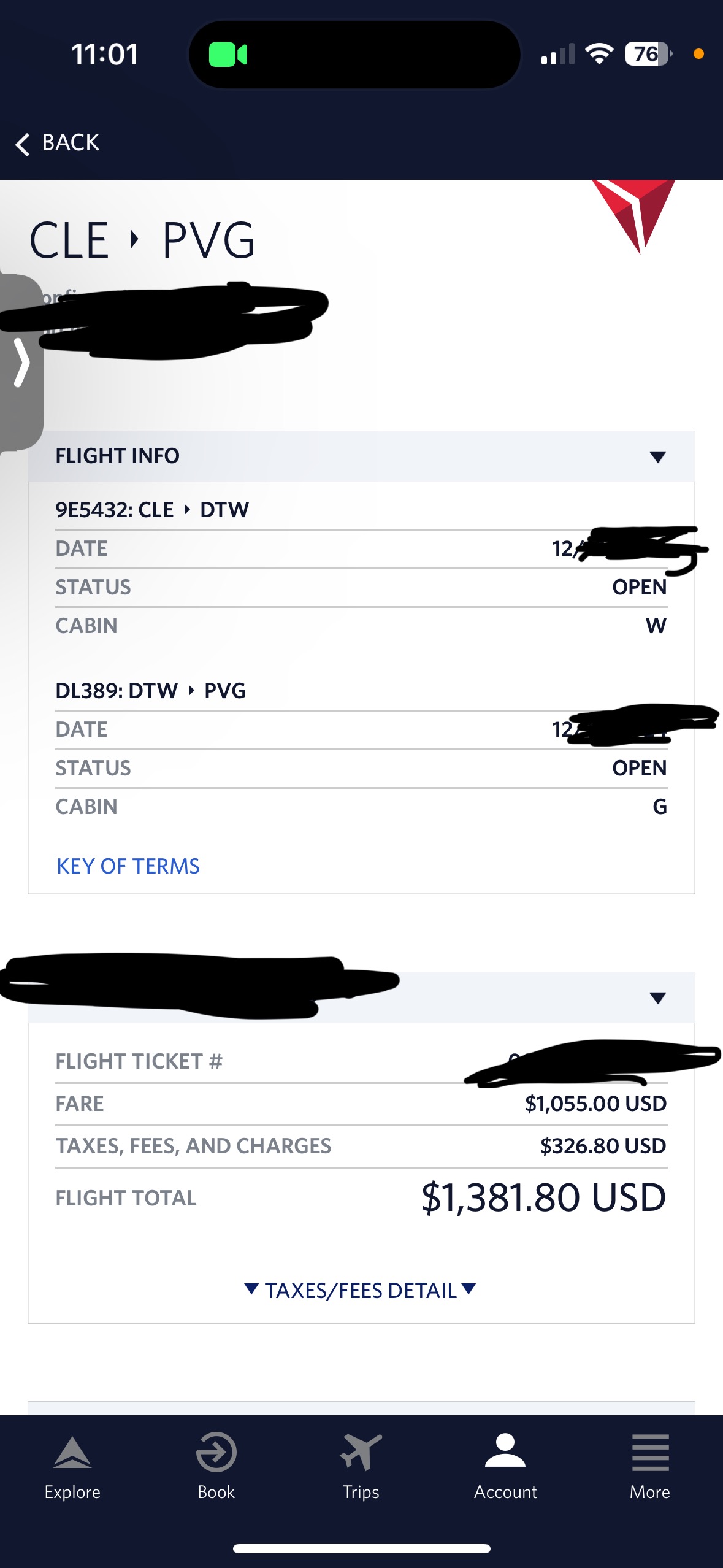Viewport: 723px width, 1568px height.
Task: Tap the back chevron arrow icon
Action: 23,144
